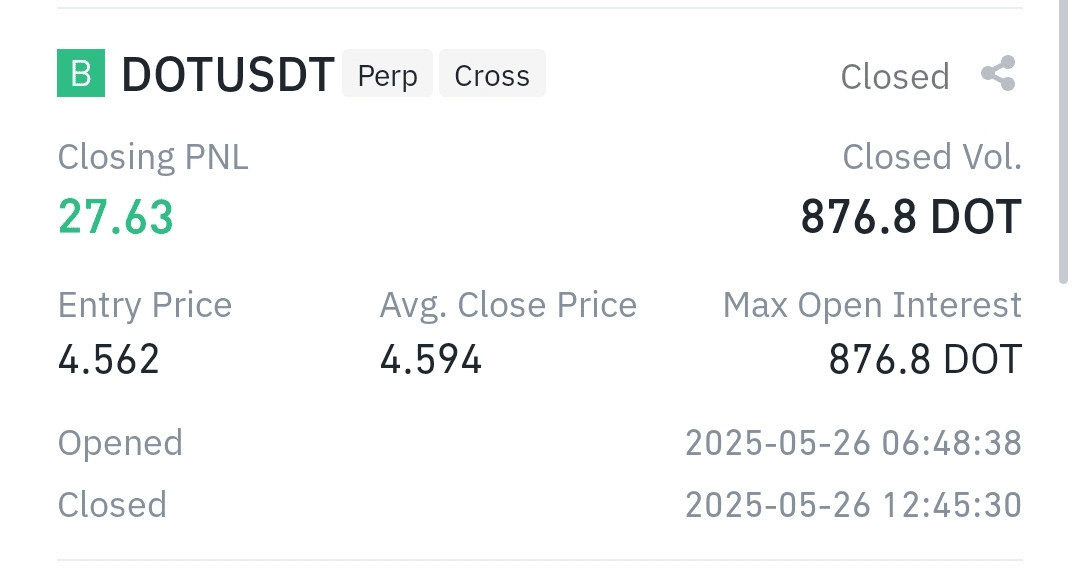Click the Closed Vol. label
1080x571 pixels.
click(x=932, y=157)
